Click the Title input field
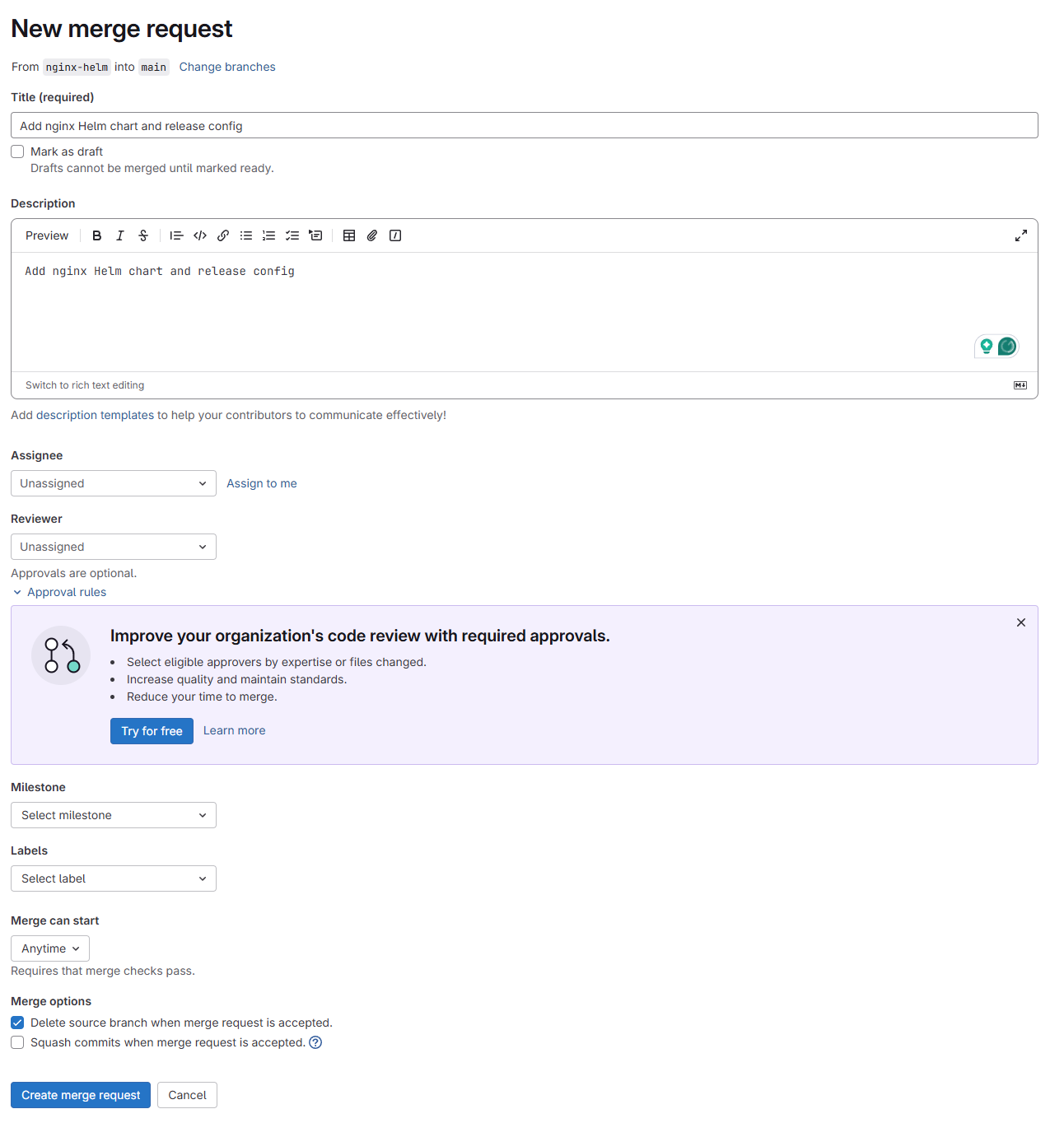Screen dimensions: 1064x1123 coord(525,125)
